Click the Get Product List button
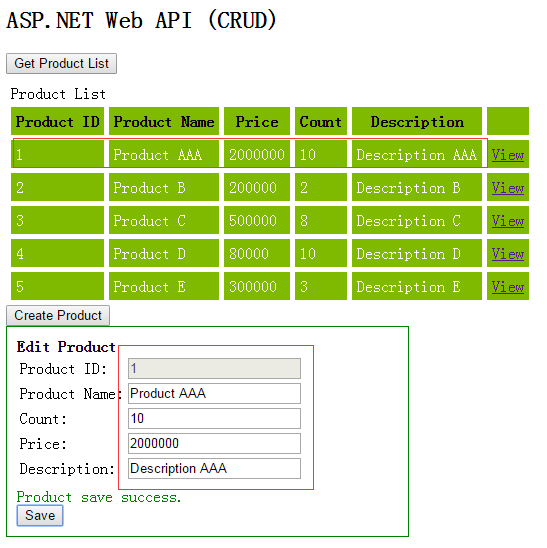This screenshot has height=548, width=547. pos(62,64)
